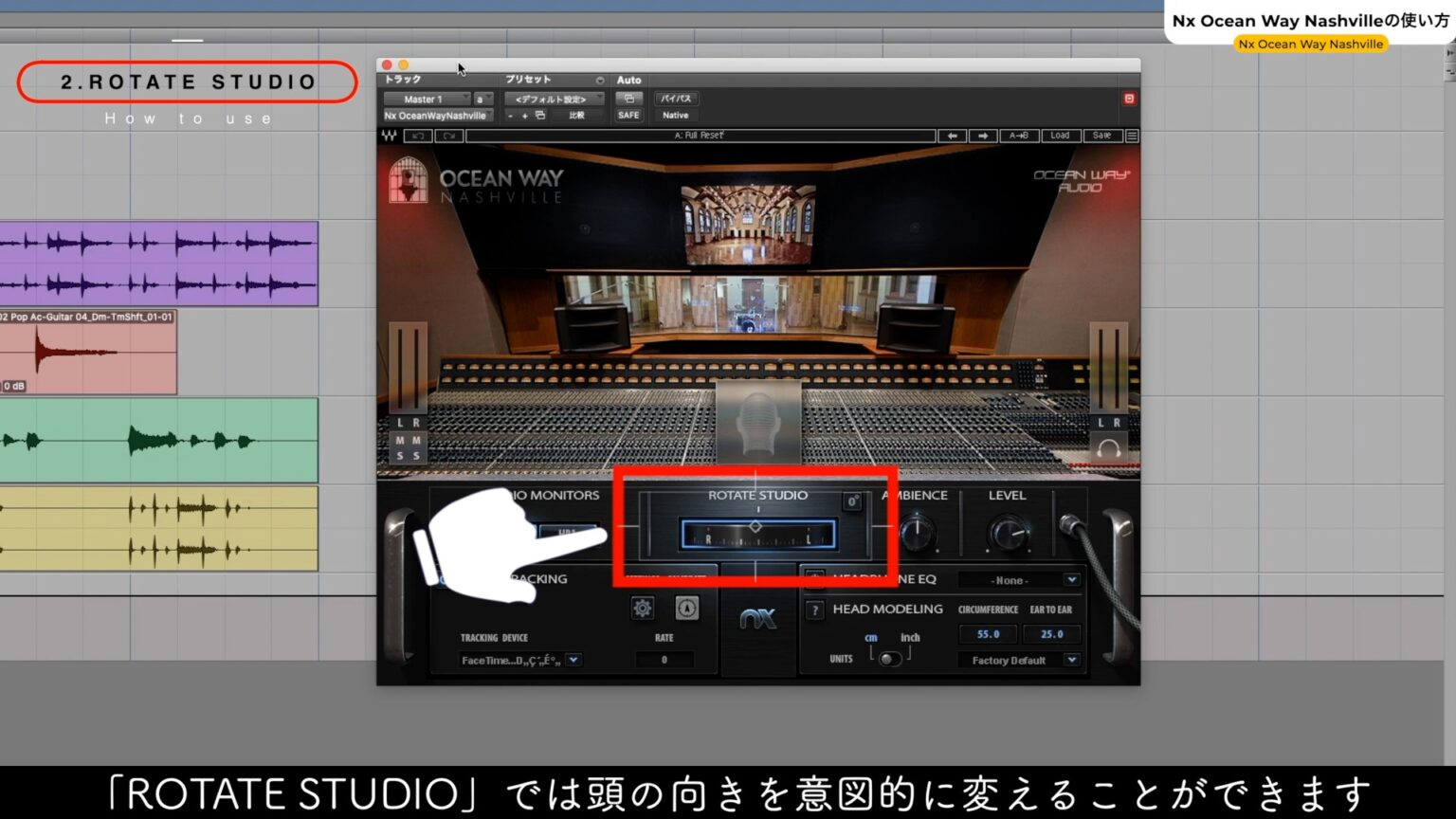Click the プリセット section label
Image resolution: width=1456 pixels, height=819 pixels.
[x=528, y=80]
